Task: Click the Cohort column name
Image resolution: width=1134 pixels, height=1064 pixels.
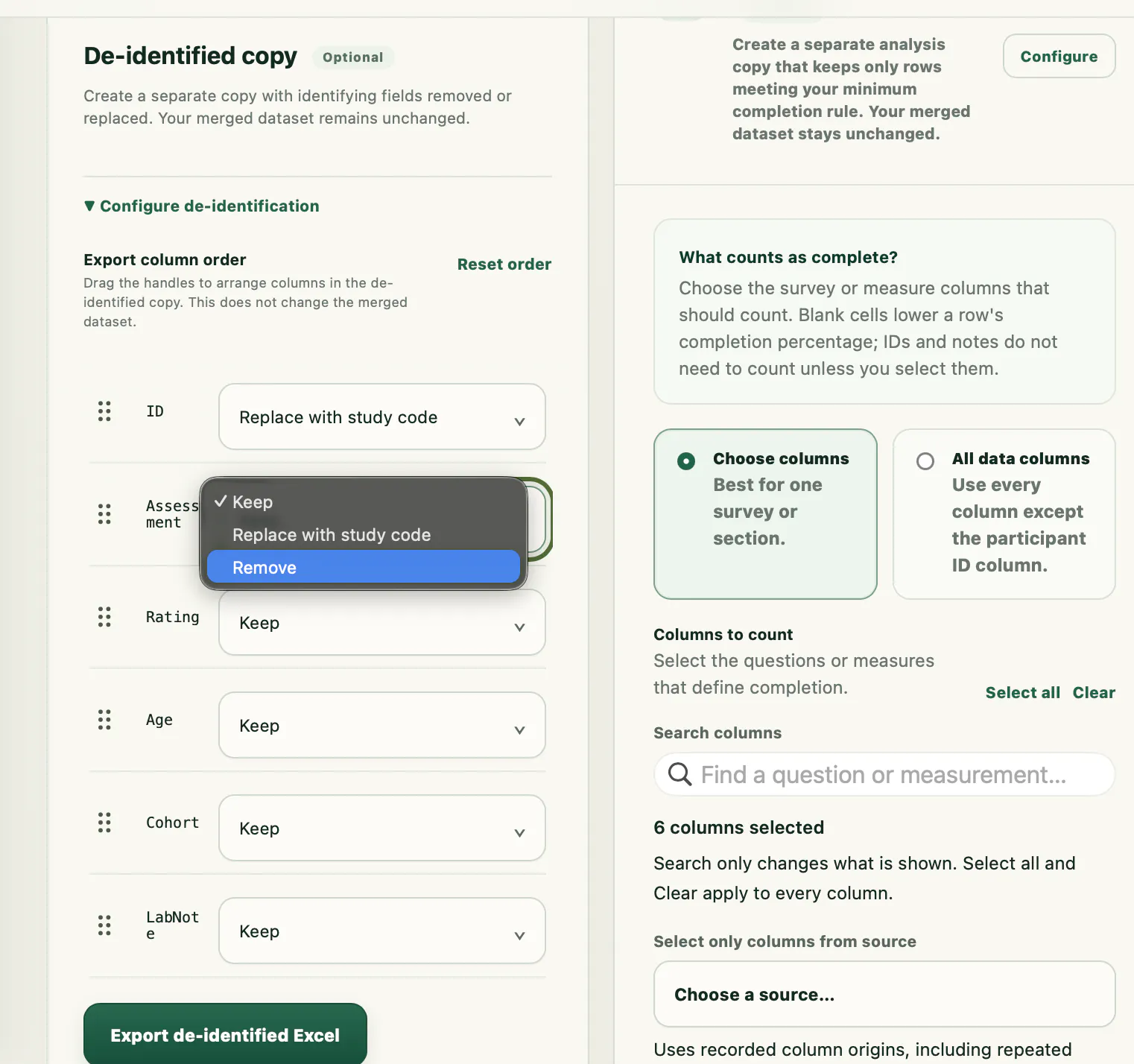Action: click(x=173, y=823)
